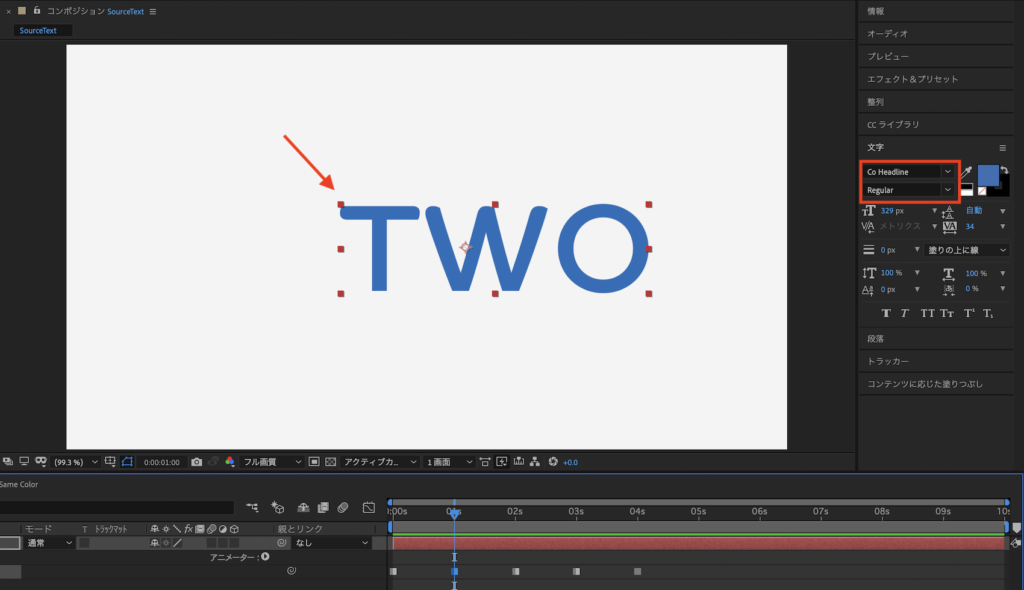Open the composition flowchart icon in viewer
The image size is (1024, 590).
point(535,462)
